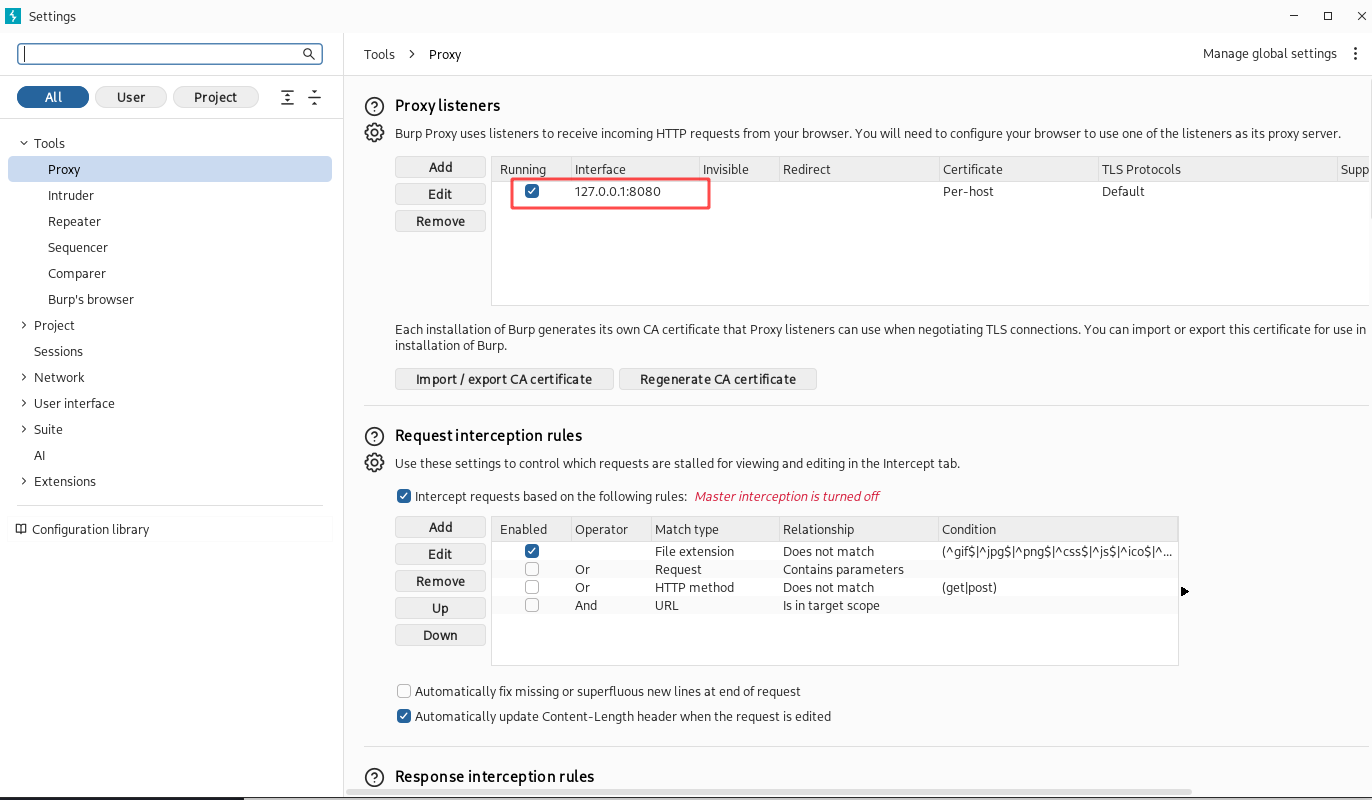Click Configuration library label
Viewport: 1372px width, 800px height.
90,529
